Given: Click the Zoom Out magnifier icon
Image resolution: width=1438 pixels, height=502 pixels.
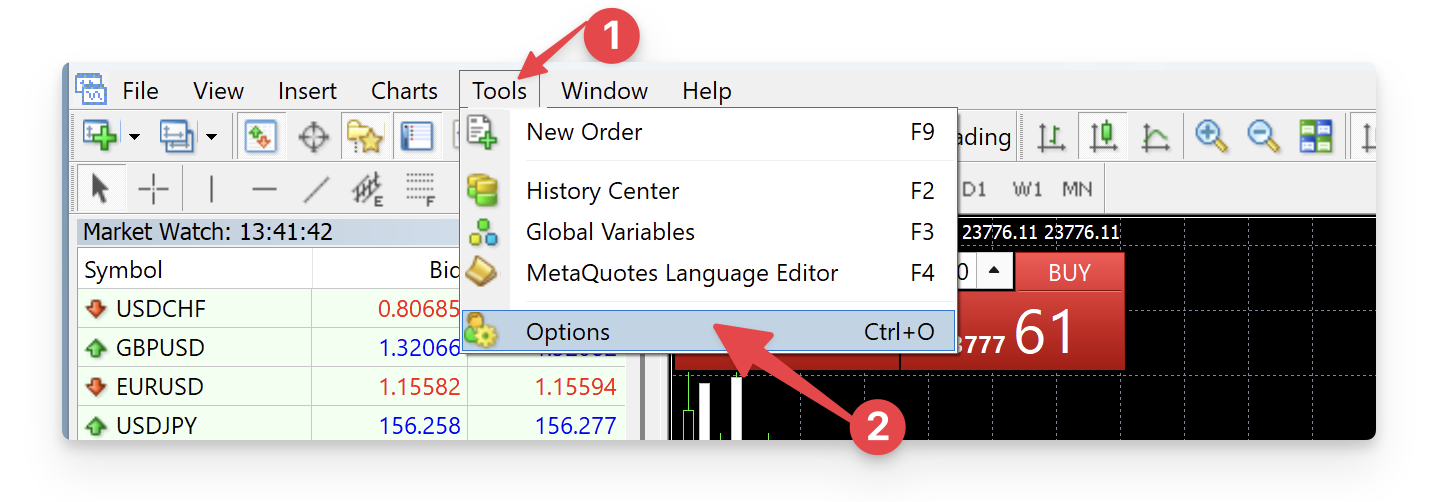Looking at the screenshot, I should click(1264, 136).
